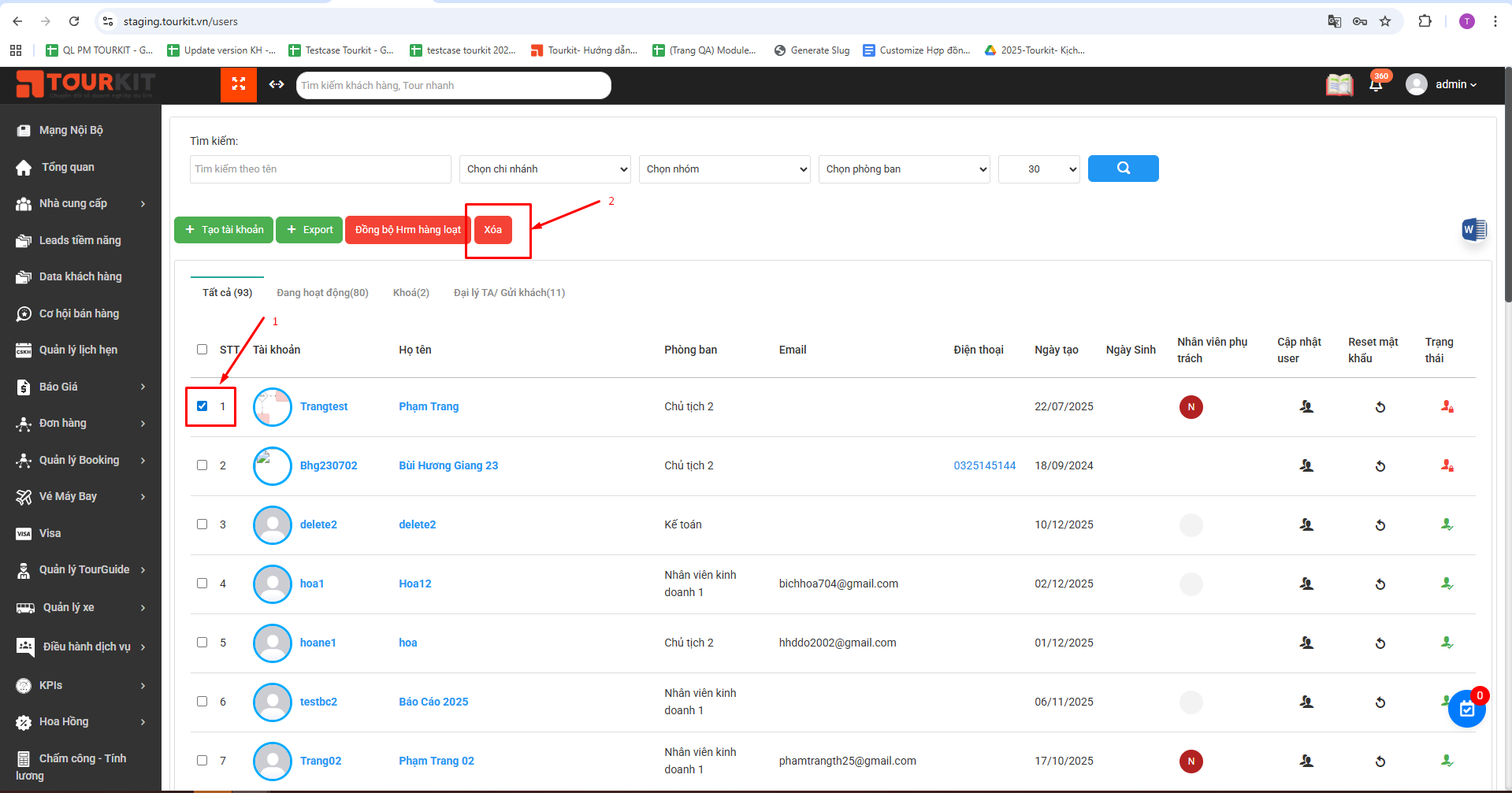Viewport: 1512px width, 793px height.
Task: Click the Tạo tài khoản button
Action: [x=224, y=230]
